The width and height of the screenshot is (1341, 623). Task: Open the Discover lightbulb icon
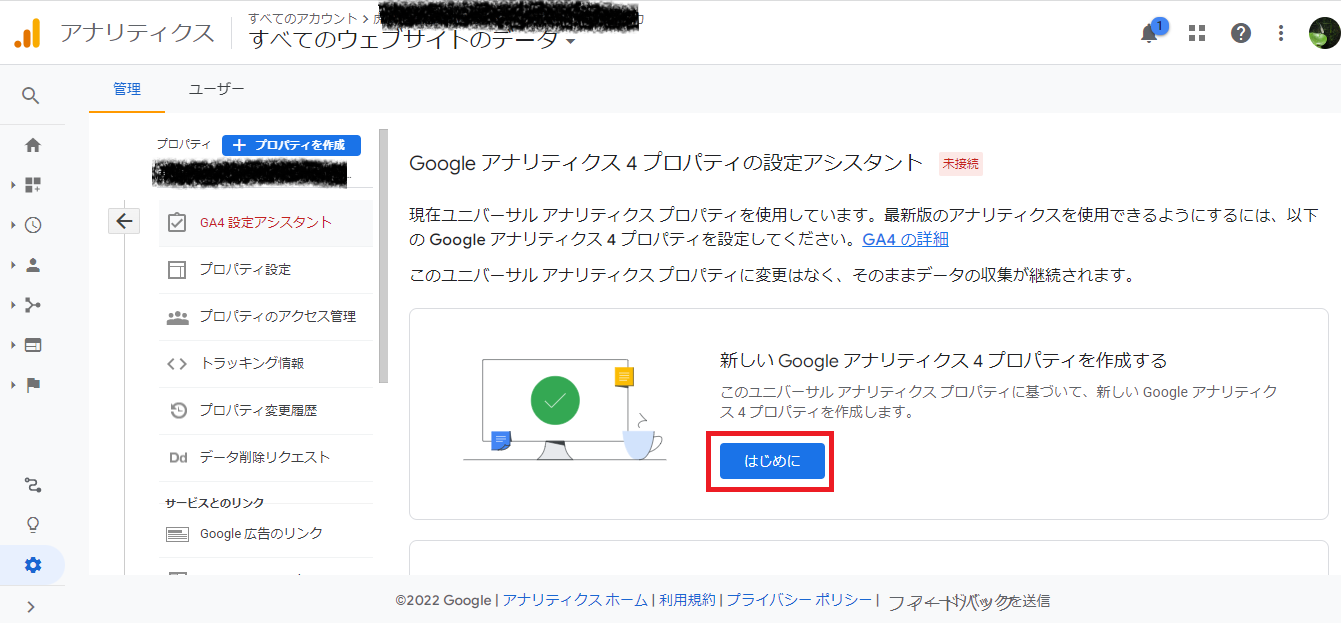pos(33,525)
